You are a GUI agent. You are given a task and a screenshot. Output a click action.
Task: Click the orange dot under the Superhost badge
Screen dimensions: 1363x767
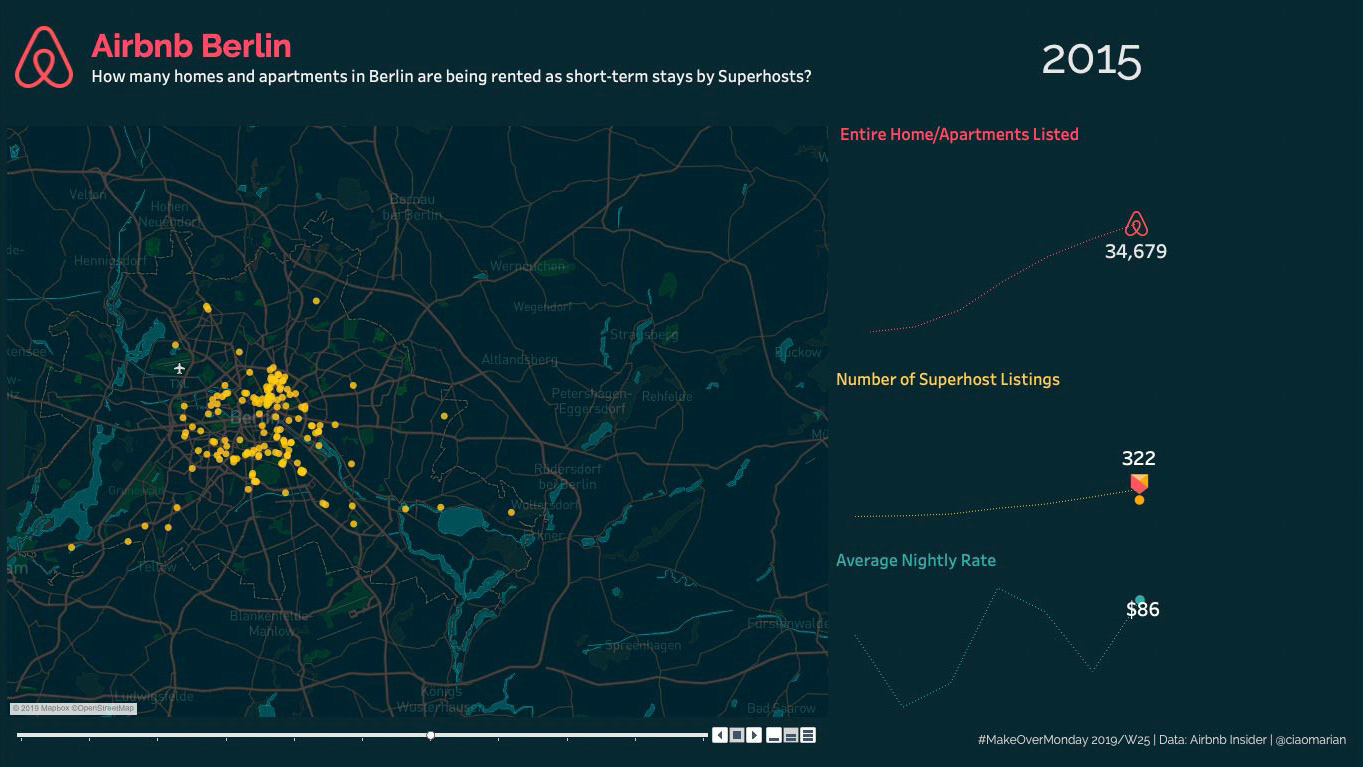coord(1139,499)
